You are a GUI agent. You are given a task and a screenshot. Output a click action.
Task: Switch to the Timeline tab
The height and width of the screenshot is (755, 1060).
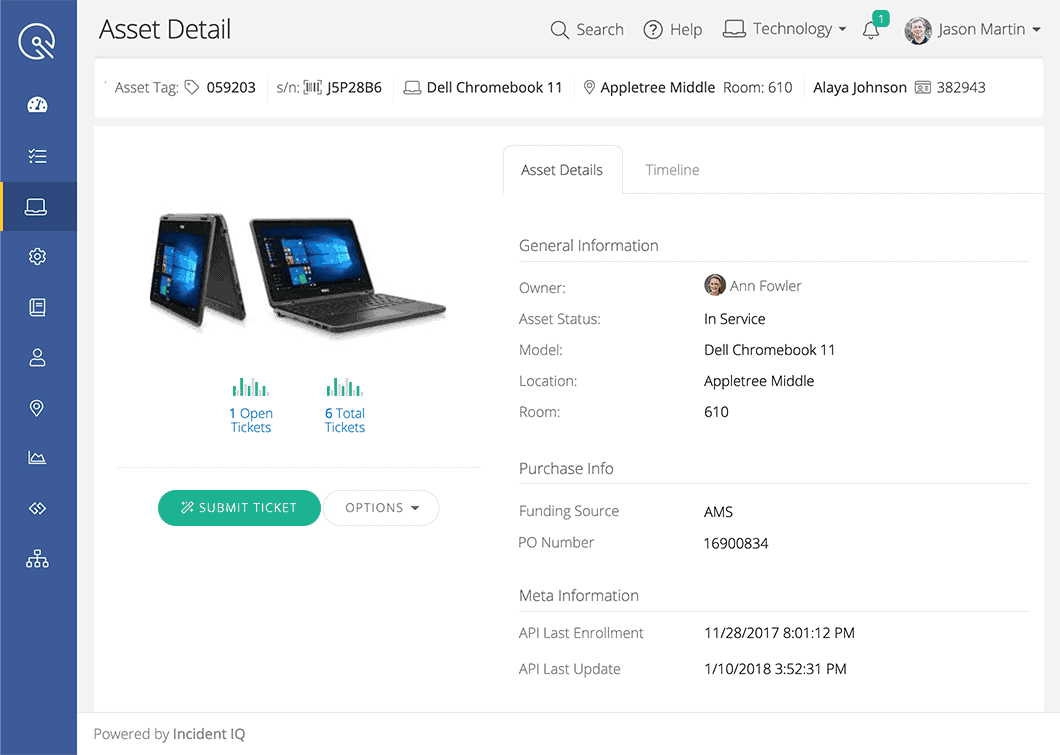coord(672,169)
